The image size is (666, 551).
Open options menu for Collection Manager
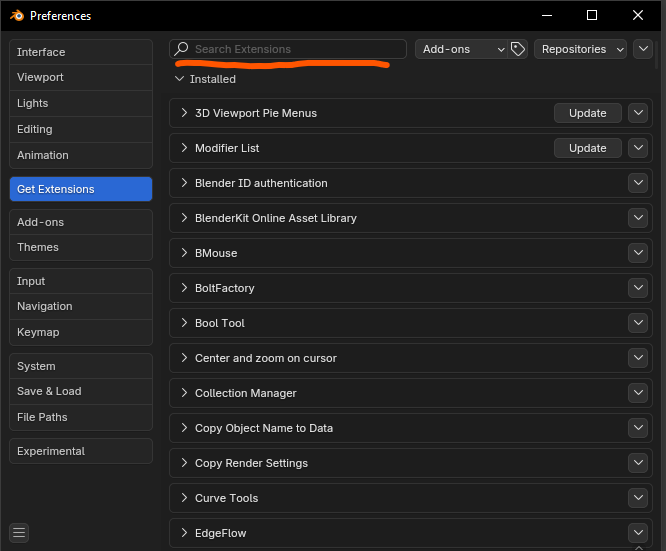[638, 393]
